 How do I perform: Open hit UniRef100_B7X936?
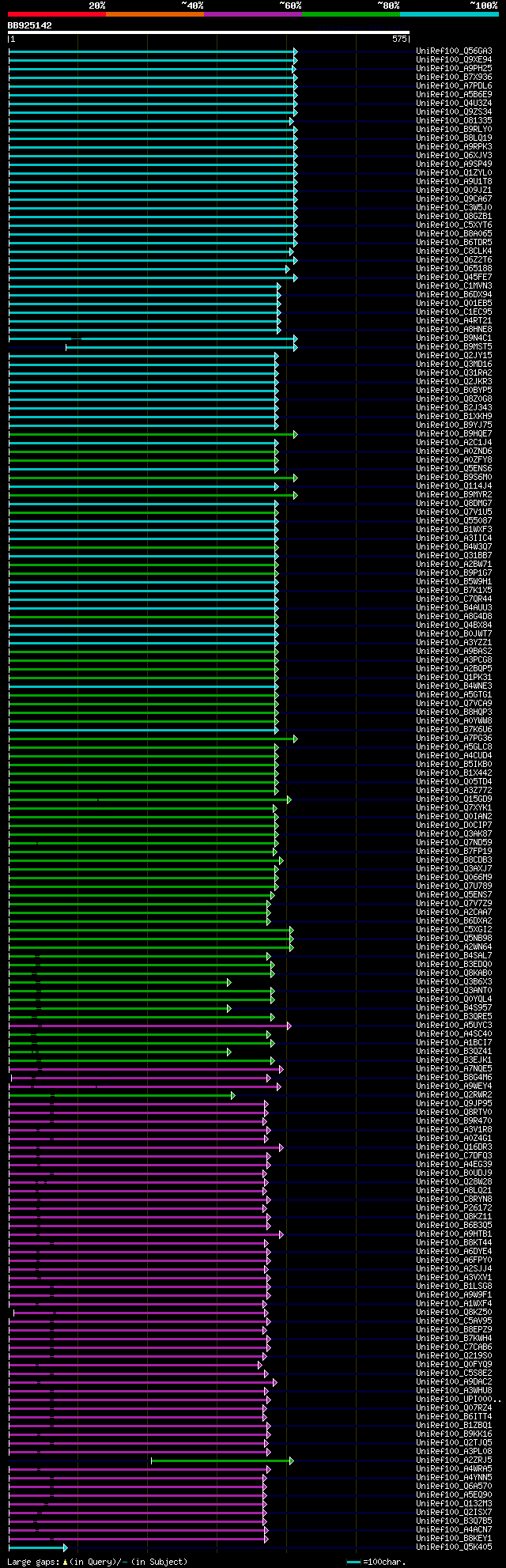pos(454,77)
